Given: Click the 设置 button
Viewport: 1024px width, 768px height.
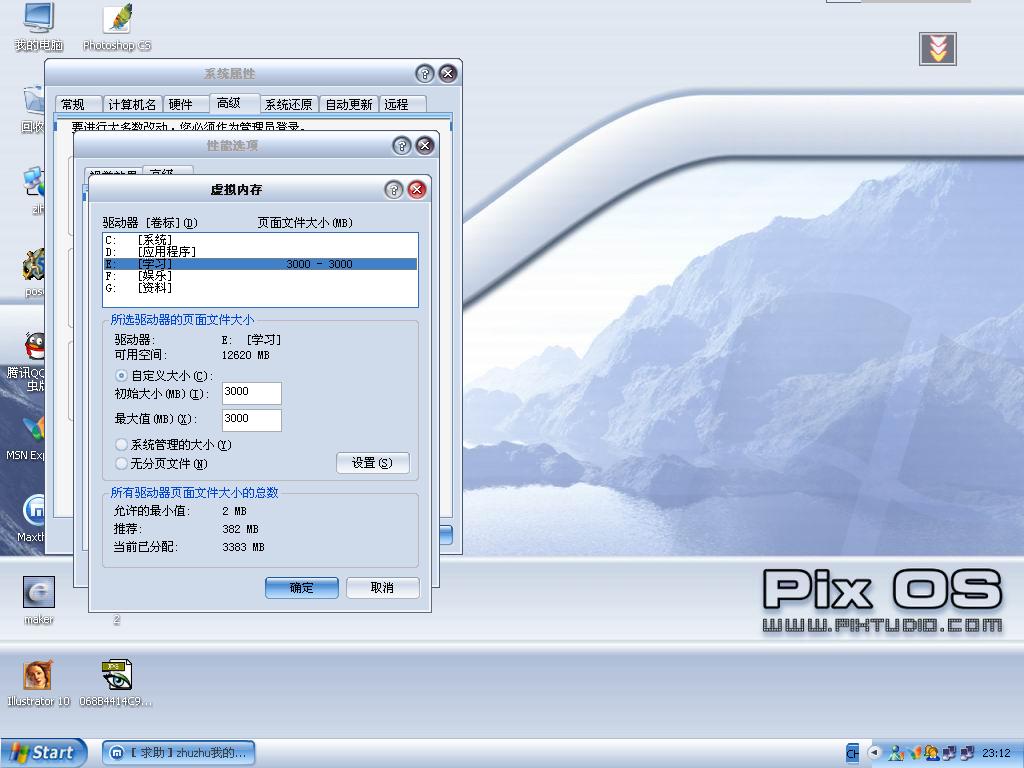Looking at the screenshot, I should coord(373,463).
